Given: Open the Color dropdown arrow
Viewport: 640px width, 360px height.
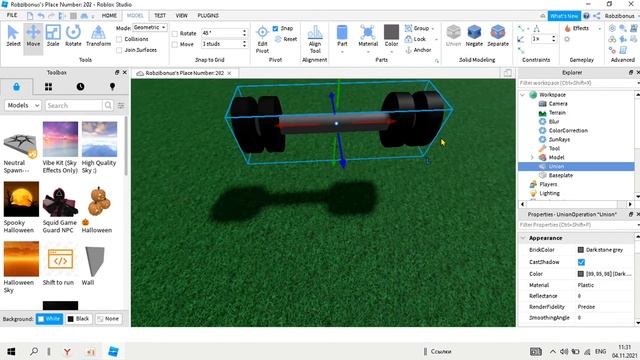Looking at the screenshot, I should tap(391, 52).
